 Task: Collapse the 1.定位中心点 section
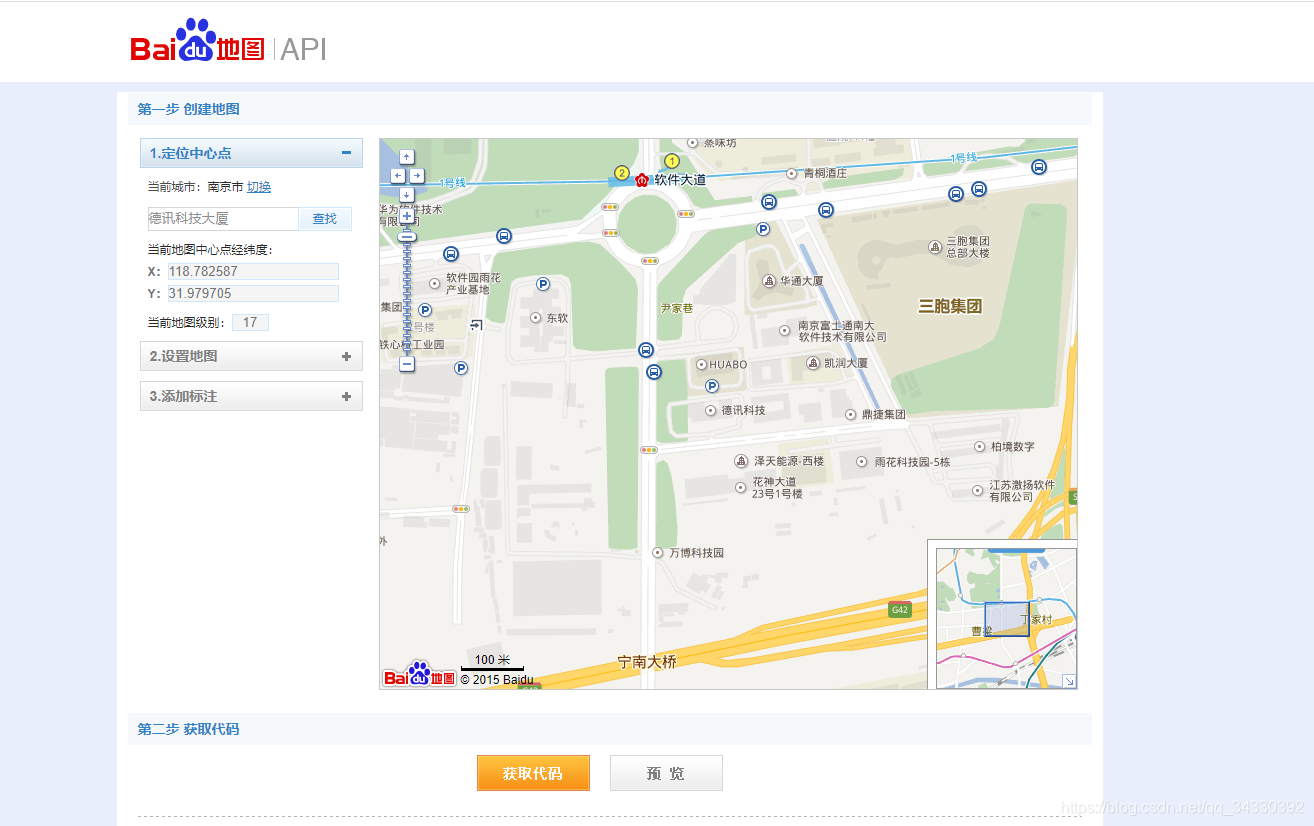click(x=346, y=153)
